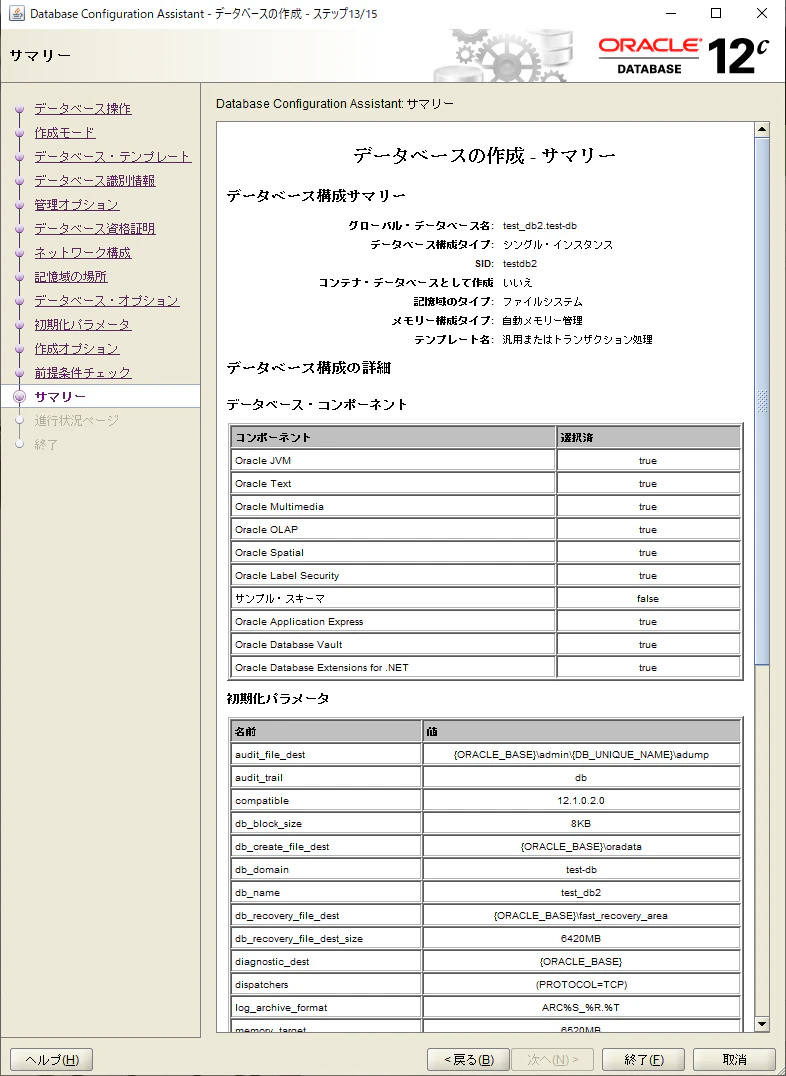Click Oracle Database Vault row
Viewport: 786px width, 1076px height.
coord(486,644)
